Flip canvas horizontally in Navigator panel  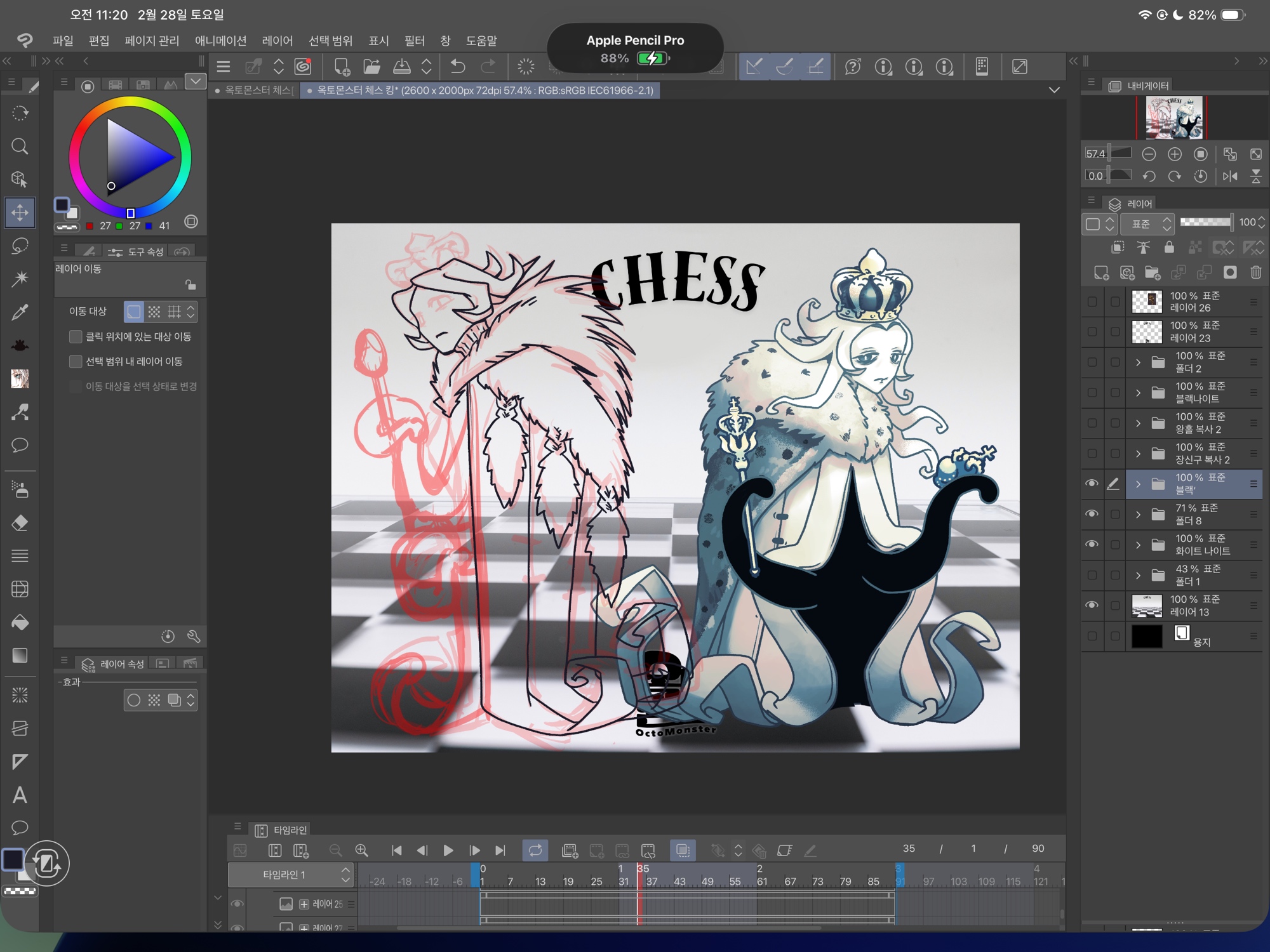[x=1230, y=176]
